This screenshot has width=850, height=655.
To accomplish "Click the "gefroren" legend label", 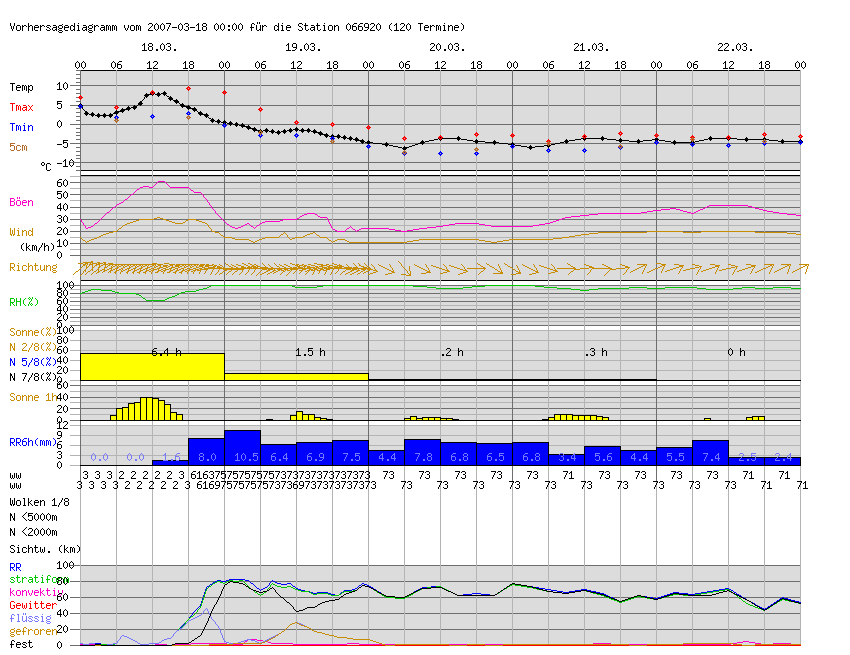I will [33, 632].
